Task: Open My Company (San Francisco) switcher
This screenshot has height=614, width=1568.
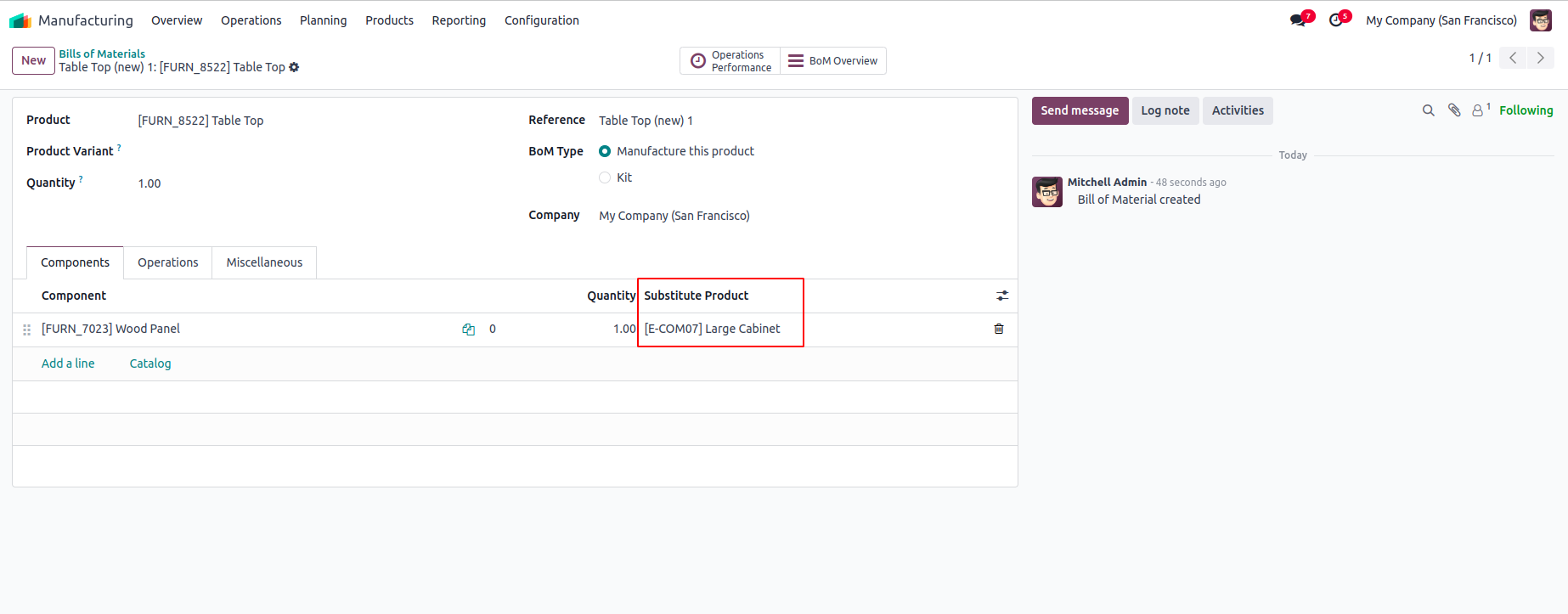Action: point(1441,20)
